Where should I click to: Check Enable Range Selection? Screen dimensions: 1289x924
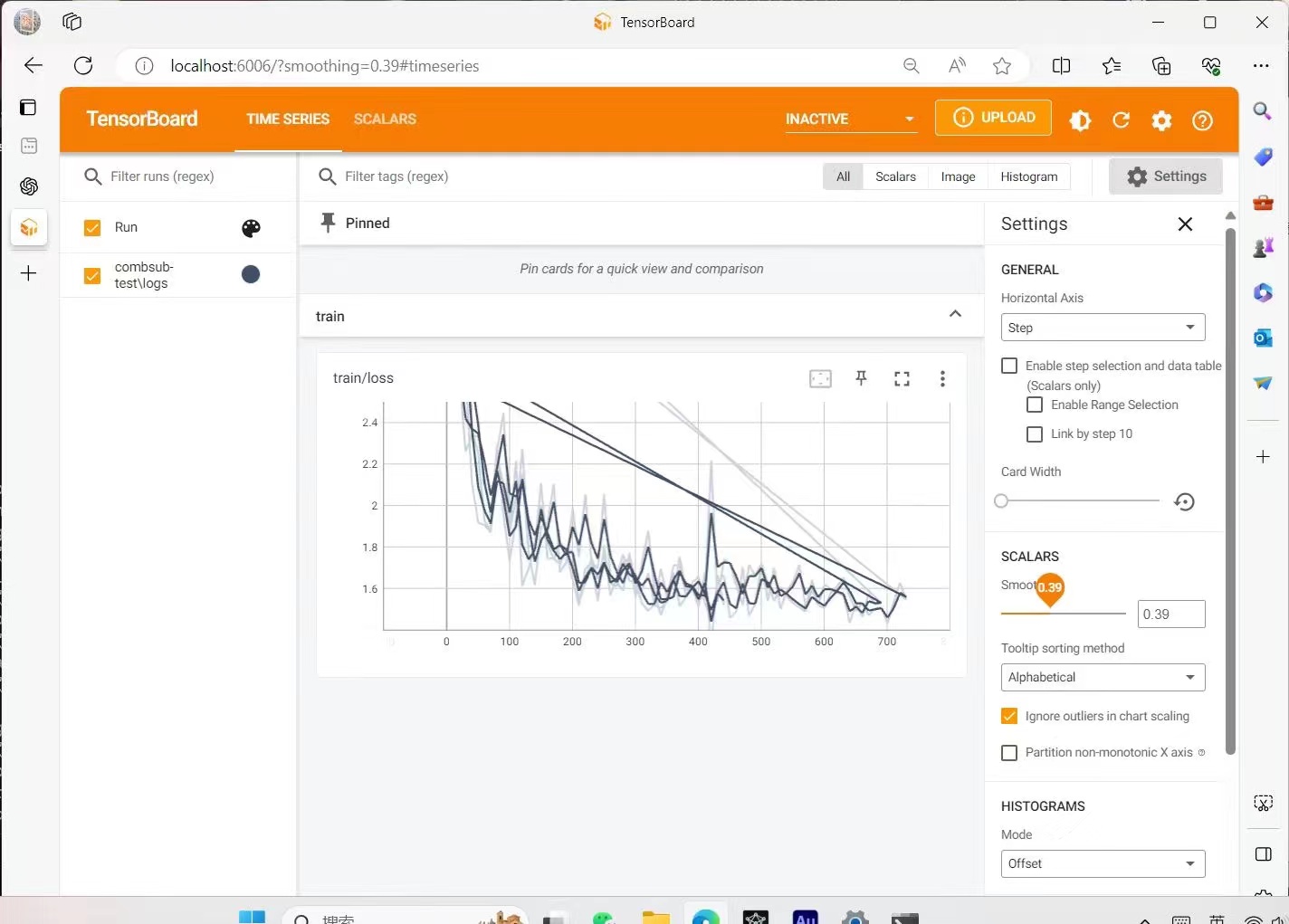click(1035, 405)
